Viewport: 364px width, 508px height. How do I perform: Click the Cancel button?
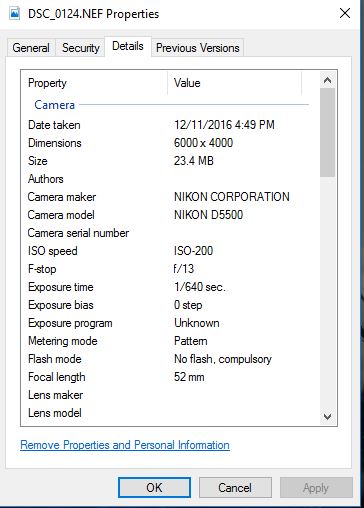pyautogui.click(x=235, y=488)
